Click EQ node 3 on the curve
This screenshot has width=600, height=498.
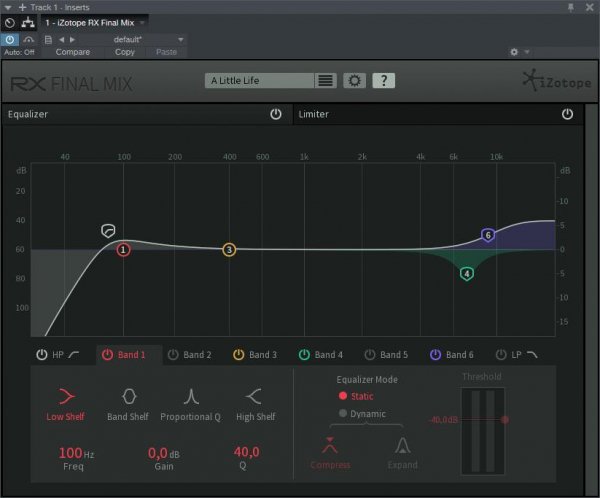(x=229, y=250)
